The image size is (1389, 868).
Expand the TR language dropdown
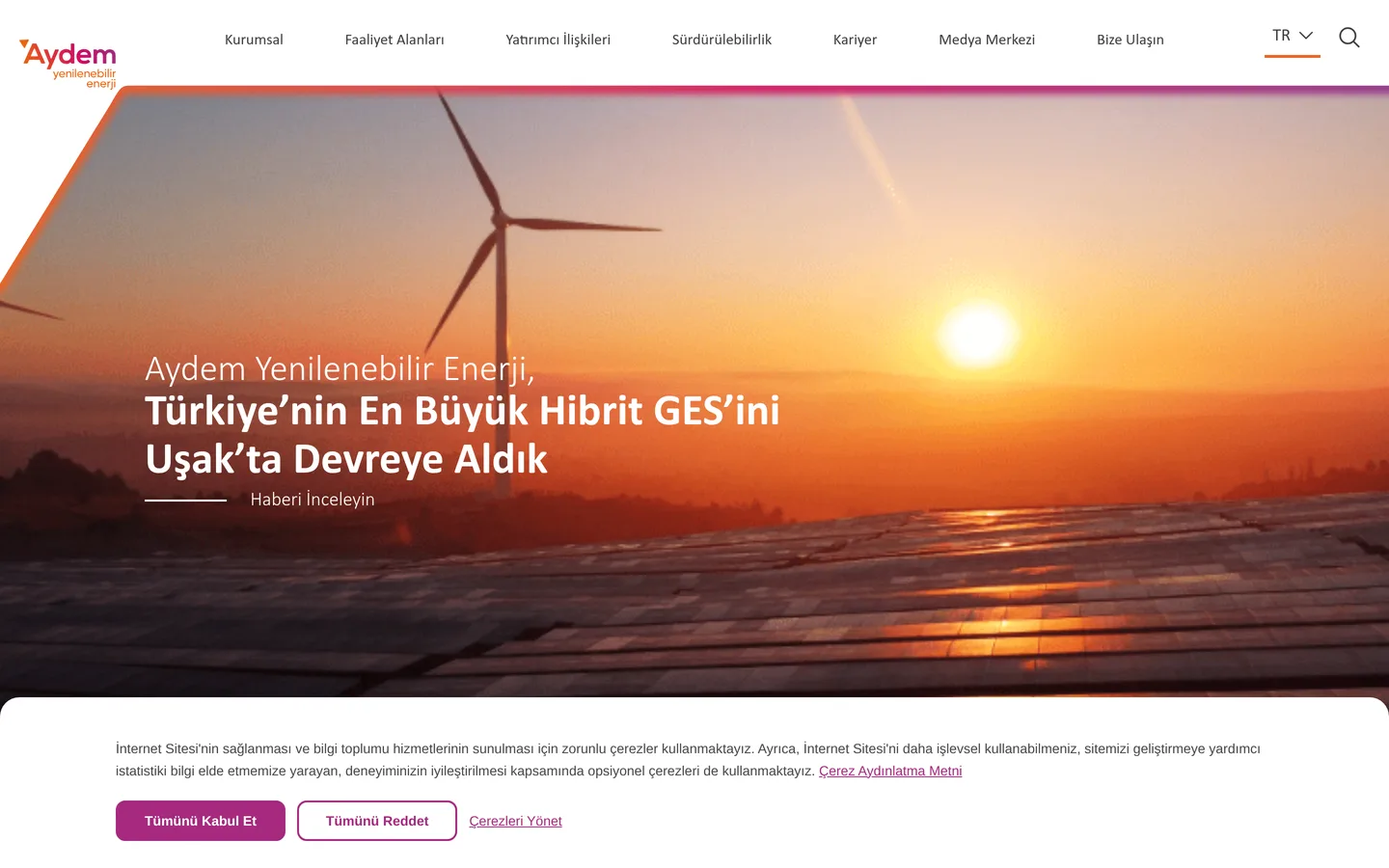pyautogui.click(x=1293, y=36)
